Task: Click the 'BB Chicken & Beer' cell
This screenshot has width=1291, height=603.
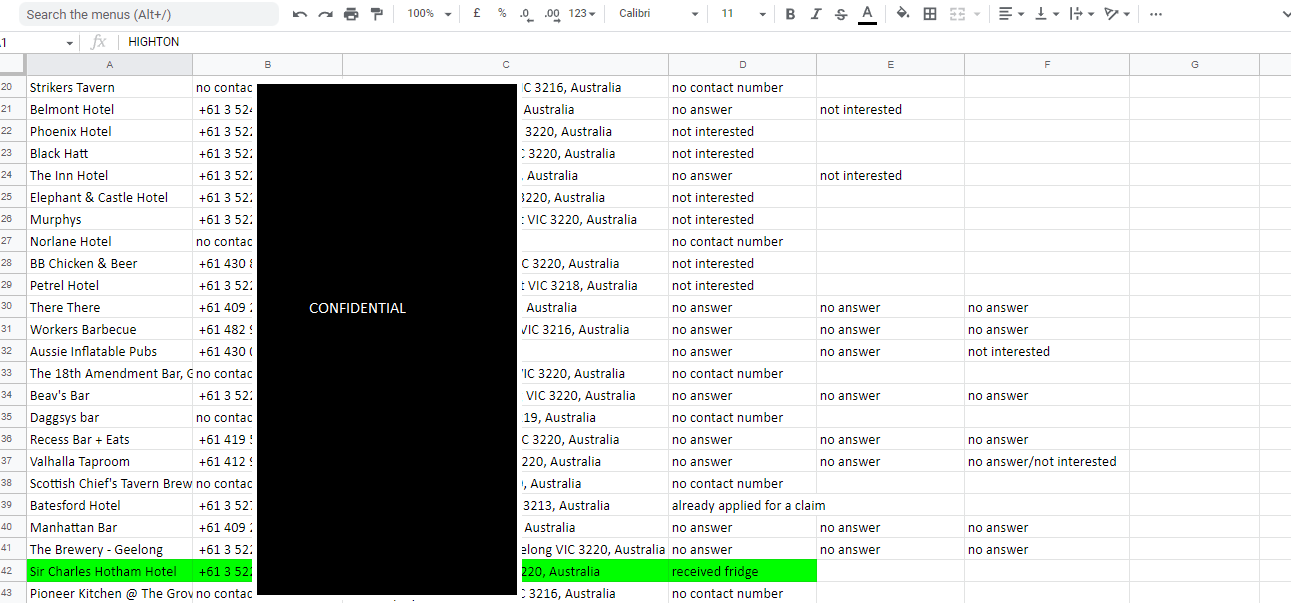Action: coord(110,263)
